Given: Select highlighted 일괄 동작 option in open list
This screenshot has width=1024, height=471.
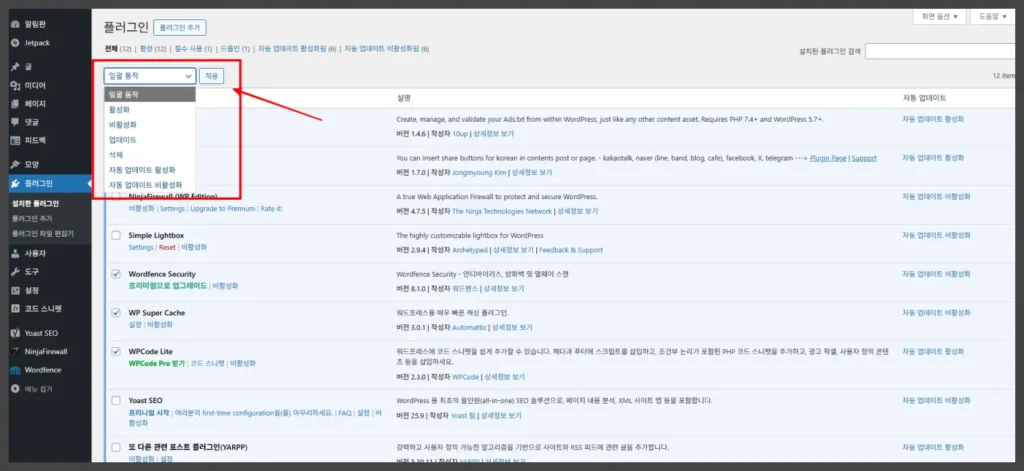Looking at the screenshot, I should tap(150, 94).
